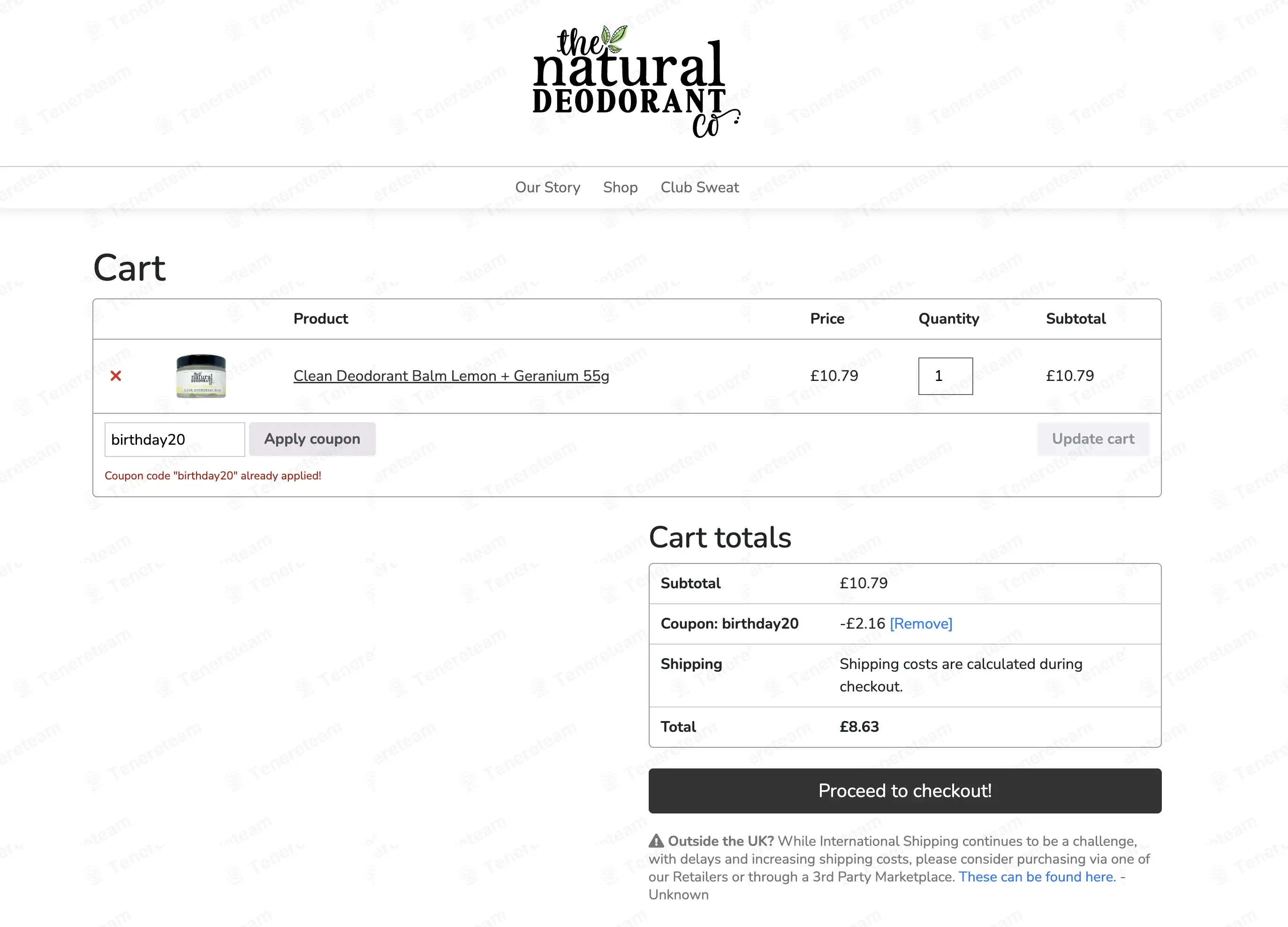Open the Shop menu item
Viewport: 1288px width, 927px height.
pos(620,188)
